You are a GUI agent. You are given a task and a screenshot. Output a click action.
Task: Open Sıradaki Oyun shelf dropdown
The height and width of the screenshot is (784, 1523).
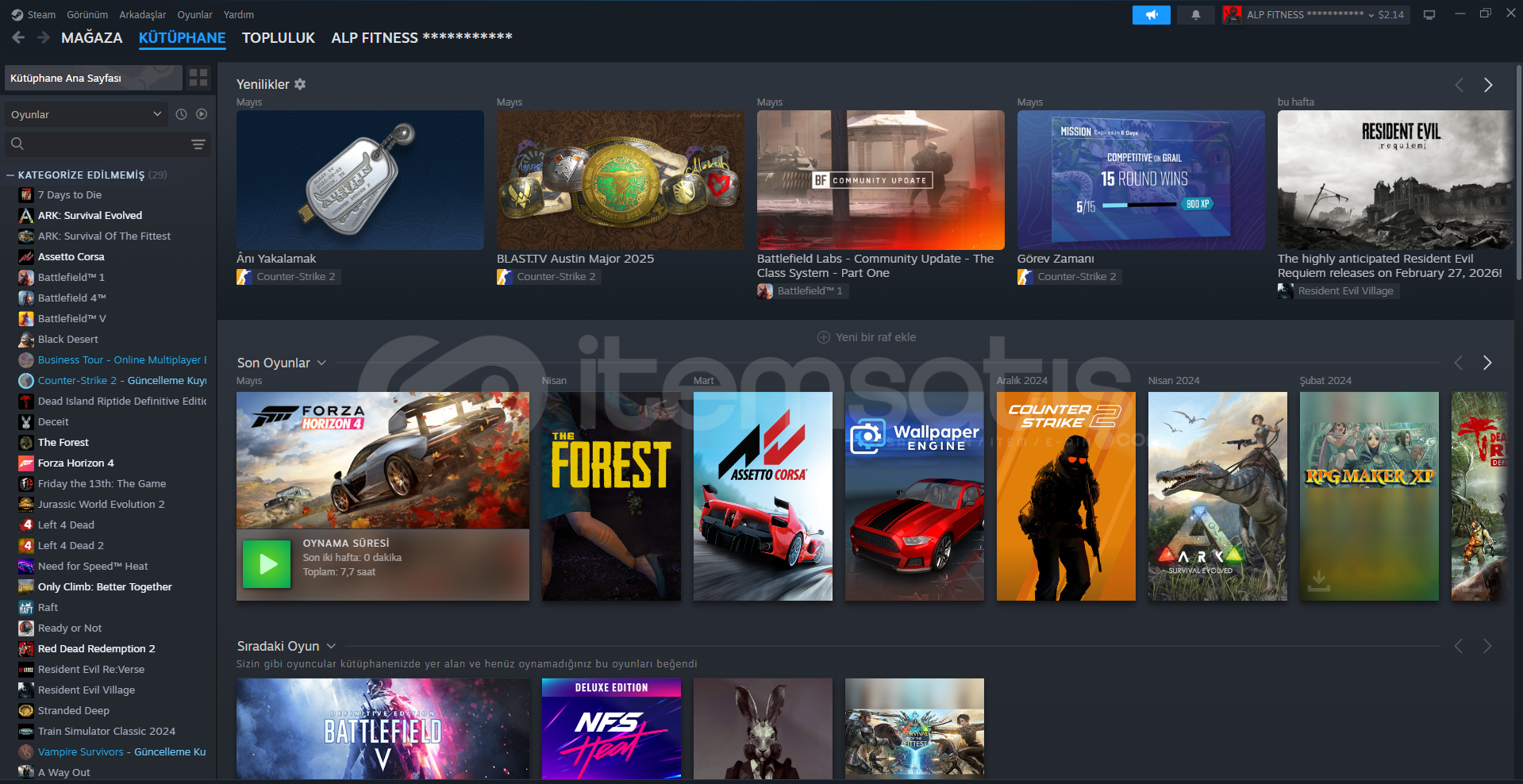(331, 646)
